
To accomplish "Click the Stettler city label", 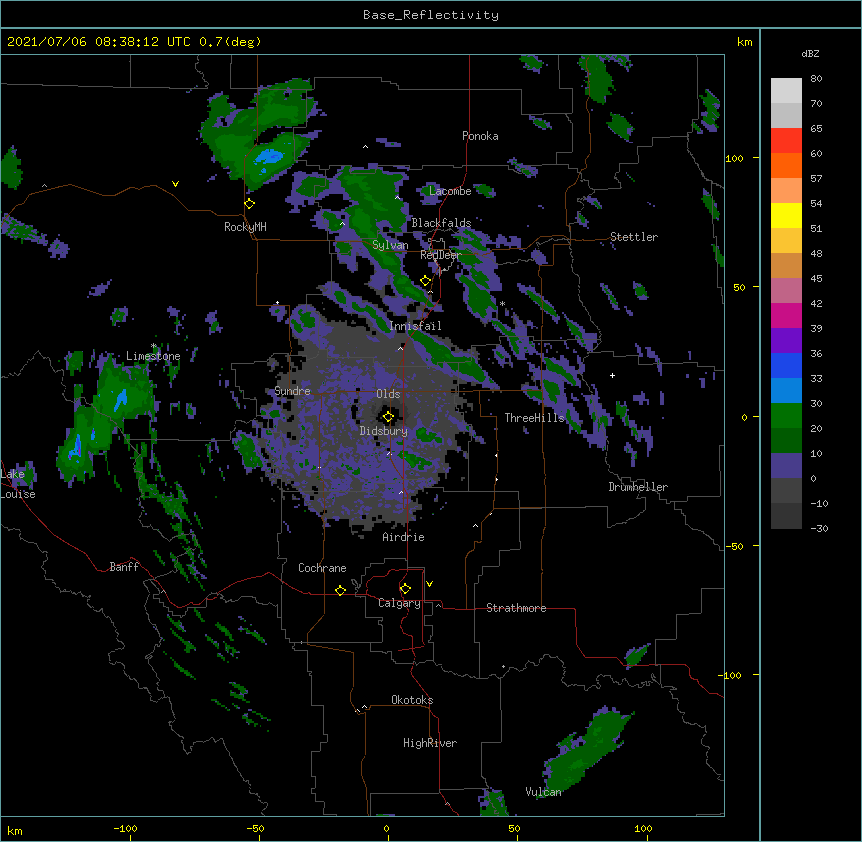I will [634, 237].
